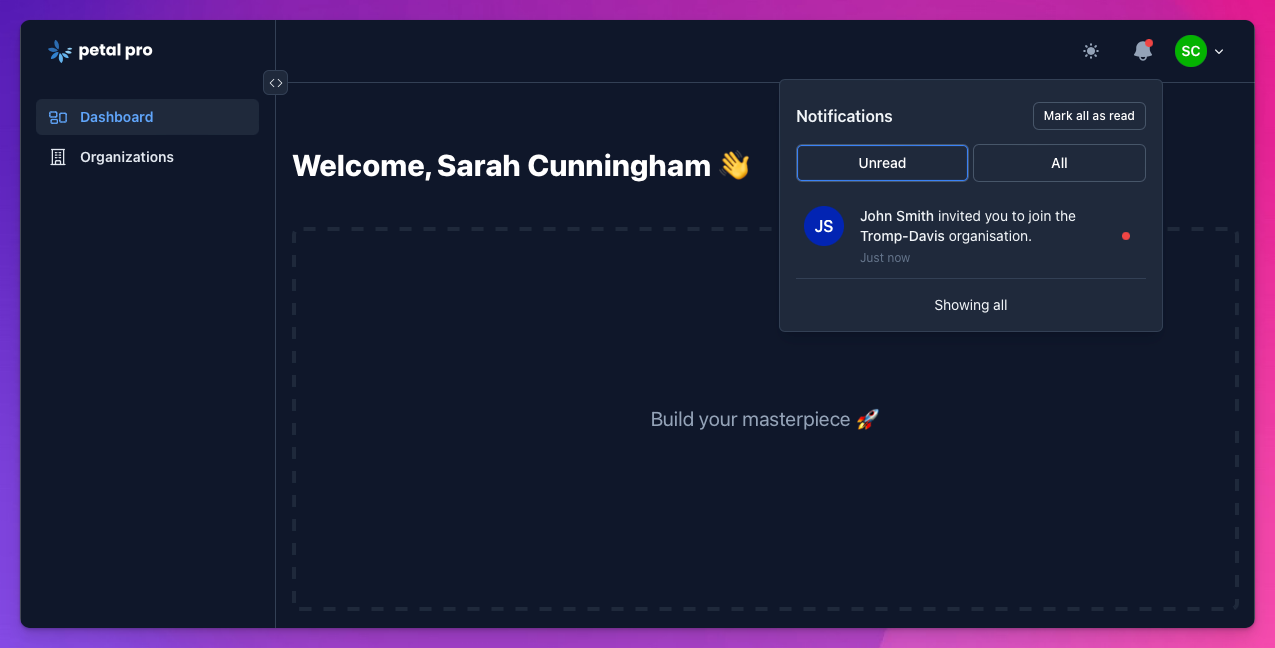Open the notifications bell icon

coord(1142,51)
